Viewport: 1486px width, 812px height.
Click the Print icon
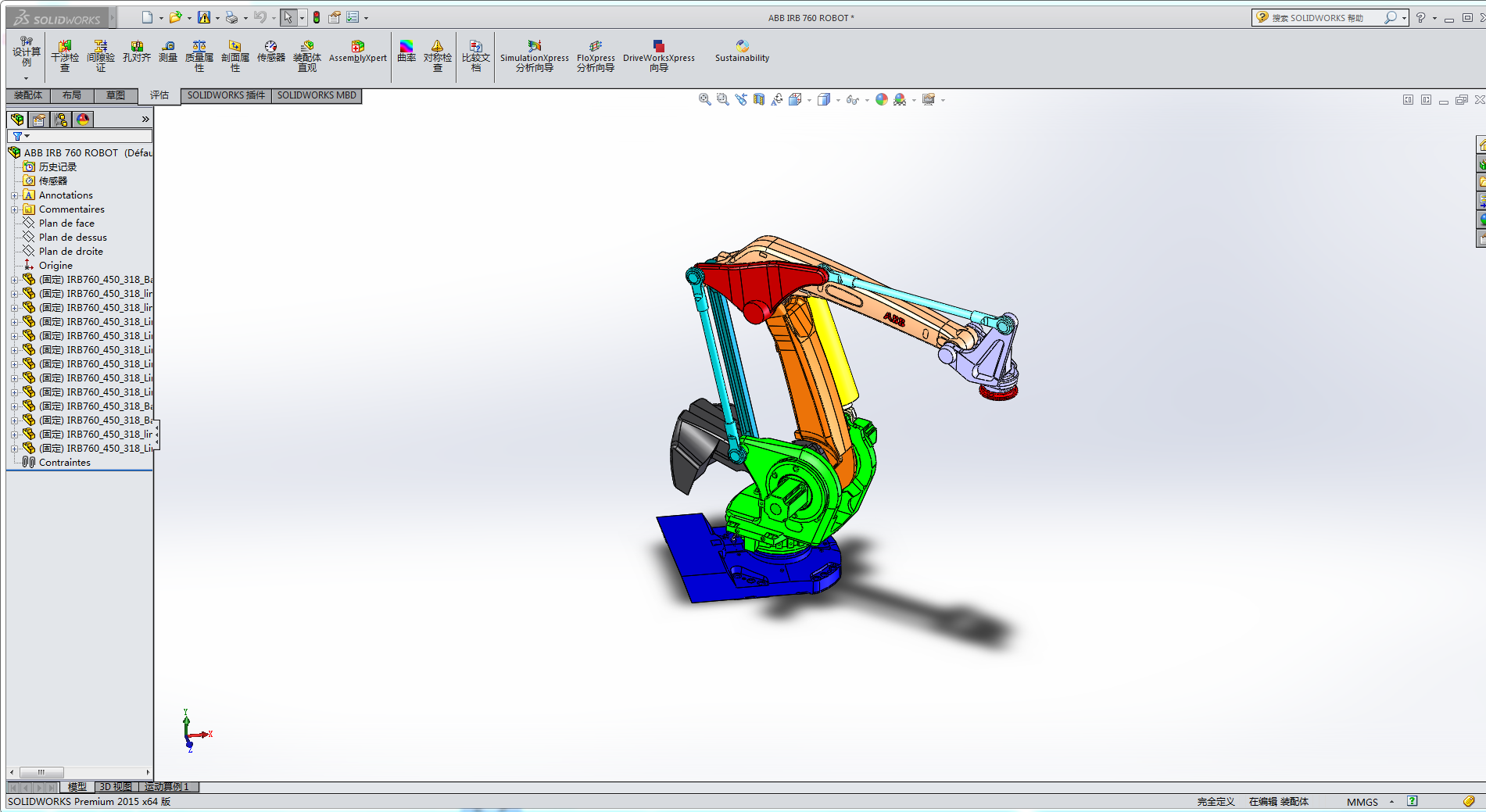[231, 17]
